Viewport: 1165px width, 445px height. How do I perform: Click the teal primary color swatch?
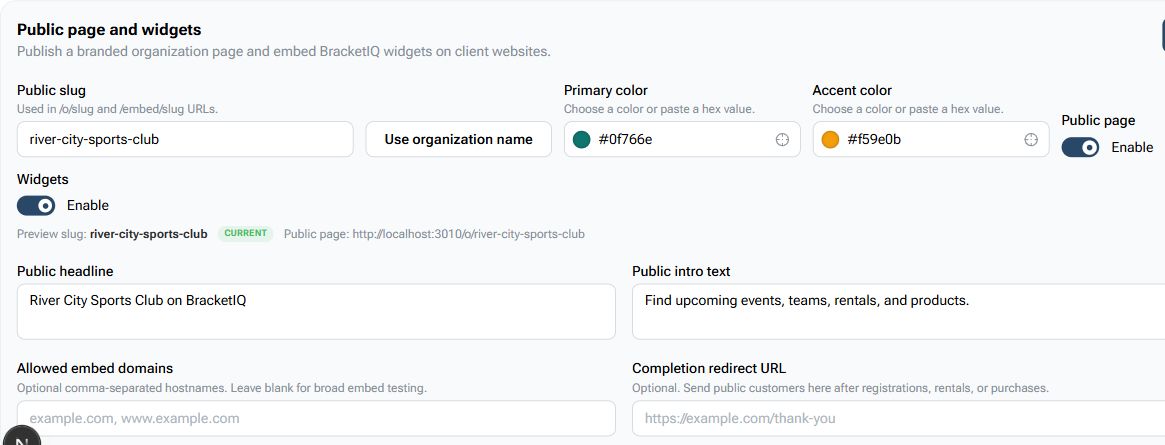pyautogui.click(x=582, y=140)
